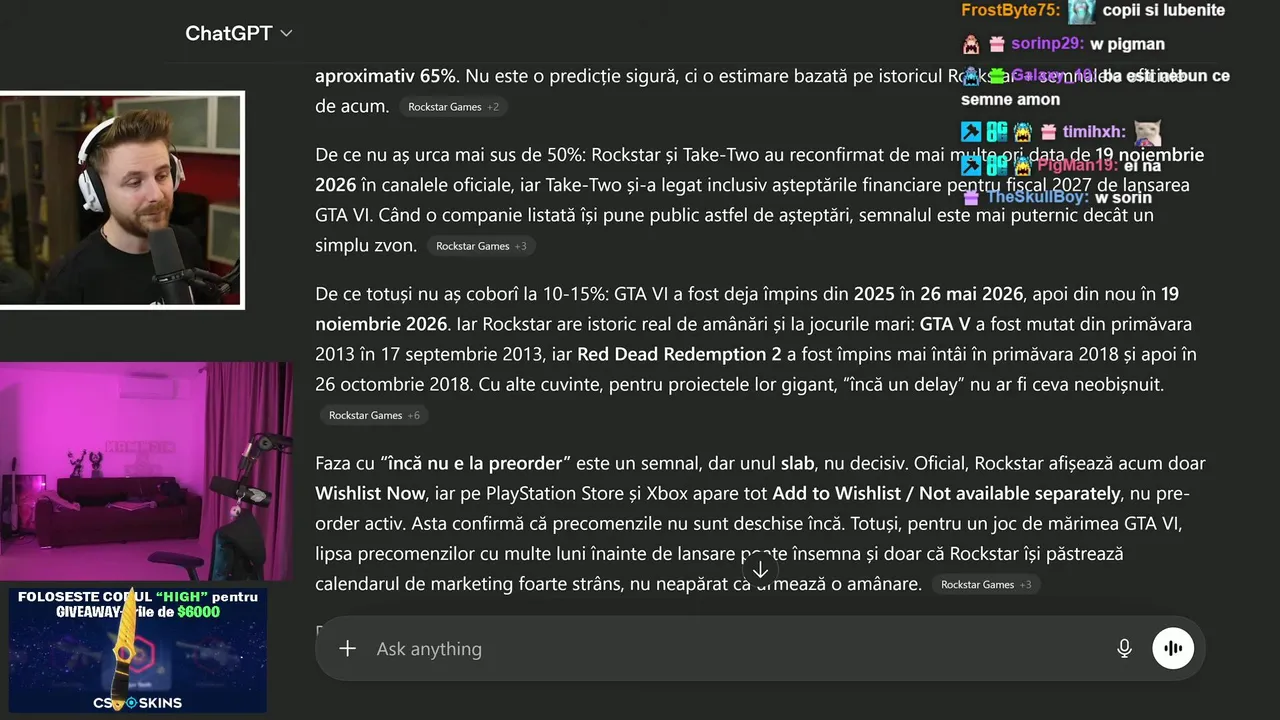This screenshot has height=720, width=1280.
Task: Start voice mode with the waveform button
Action: (x=1173, y=649)
